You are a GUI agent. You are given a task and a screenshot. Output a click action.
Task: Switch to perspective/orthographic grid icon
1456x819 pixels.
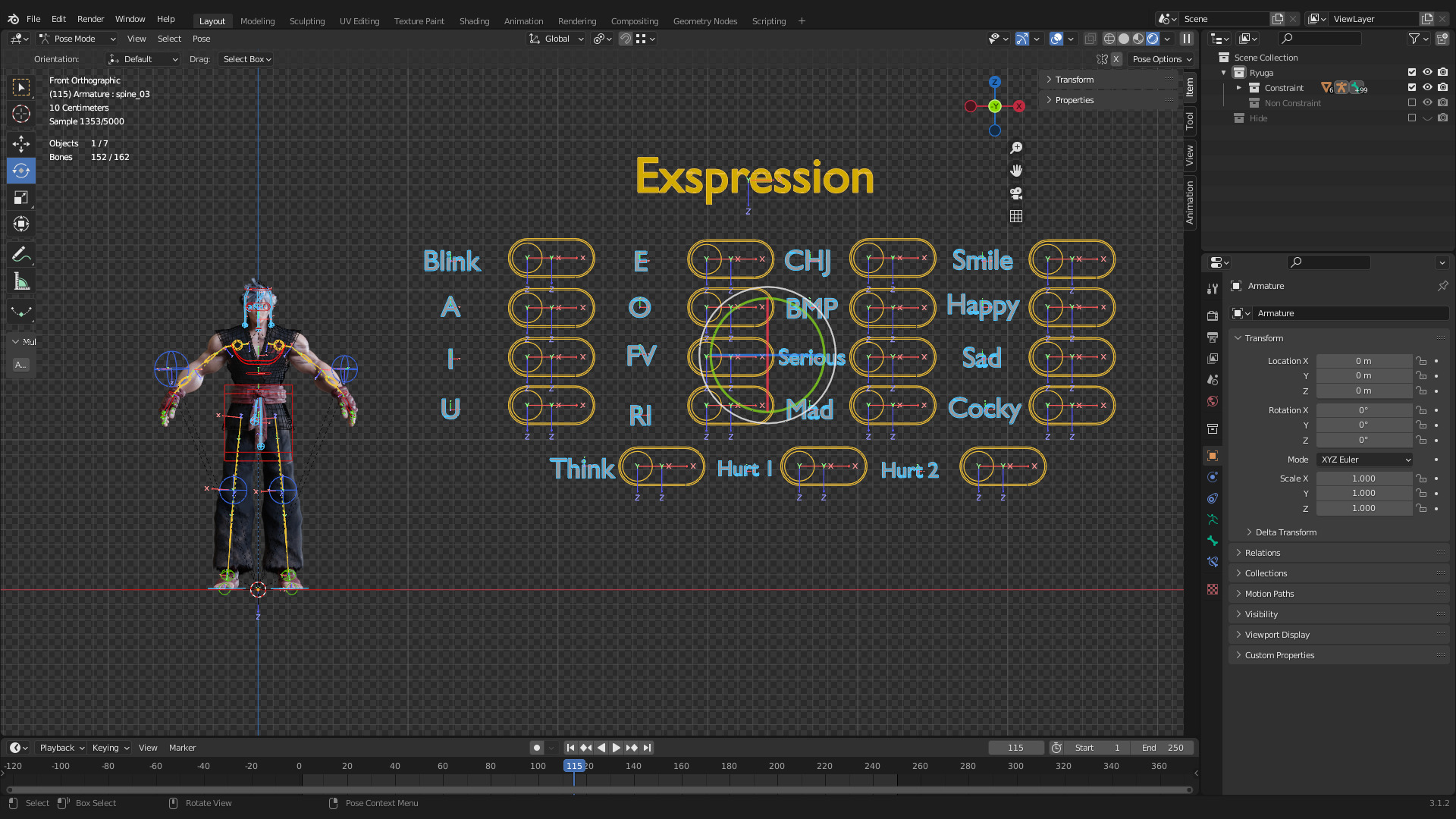click(x=1016, y=216)
